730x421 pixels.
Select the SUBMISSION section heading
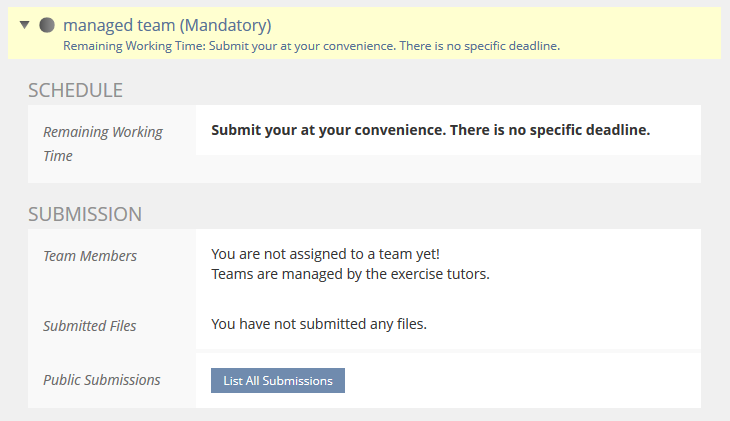coord(85,214)
